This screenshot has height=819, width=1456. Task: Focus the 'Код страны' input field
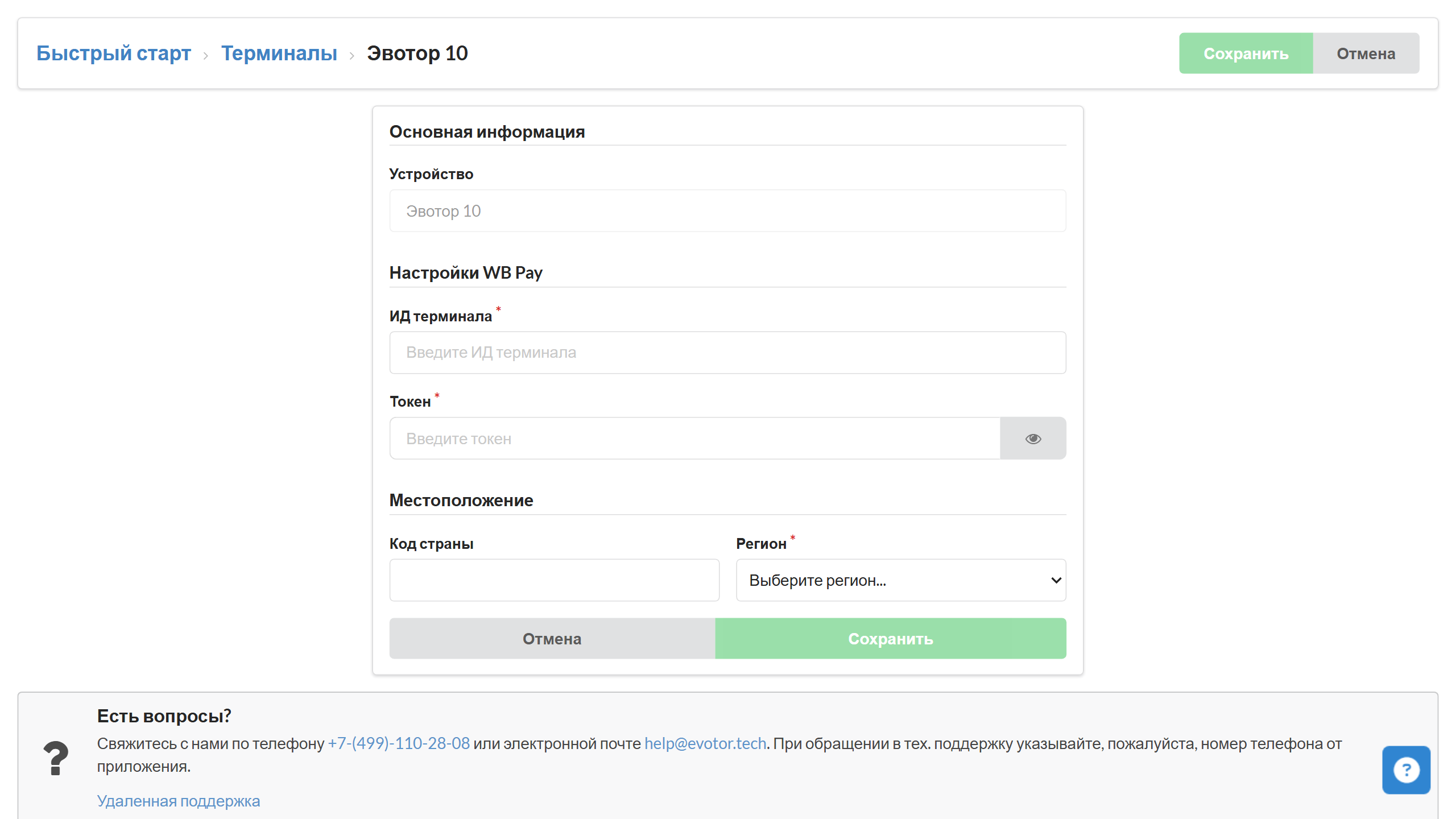(555, 580)
